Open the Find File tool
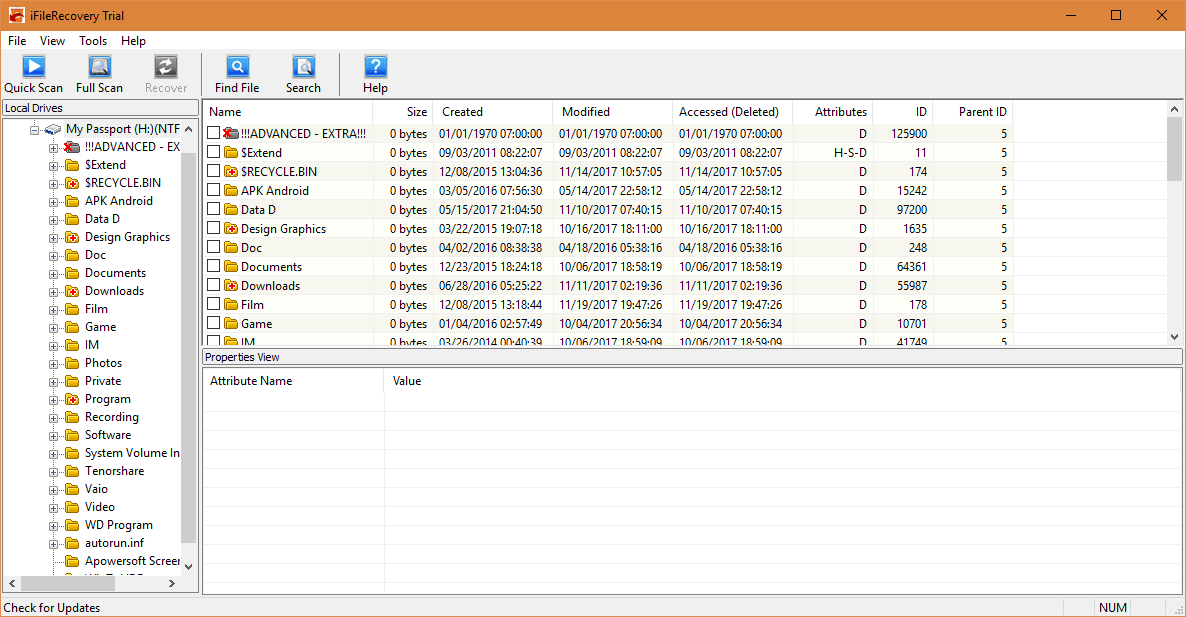The image size is (1186, 617). coord(237,68)
